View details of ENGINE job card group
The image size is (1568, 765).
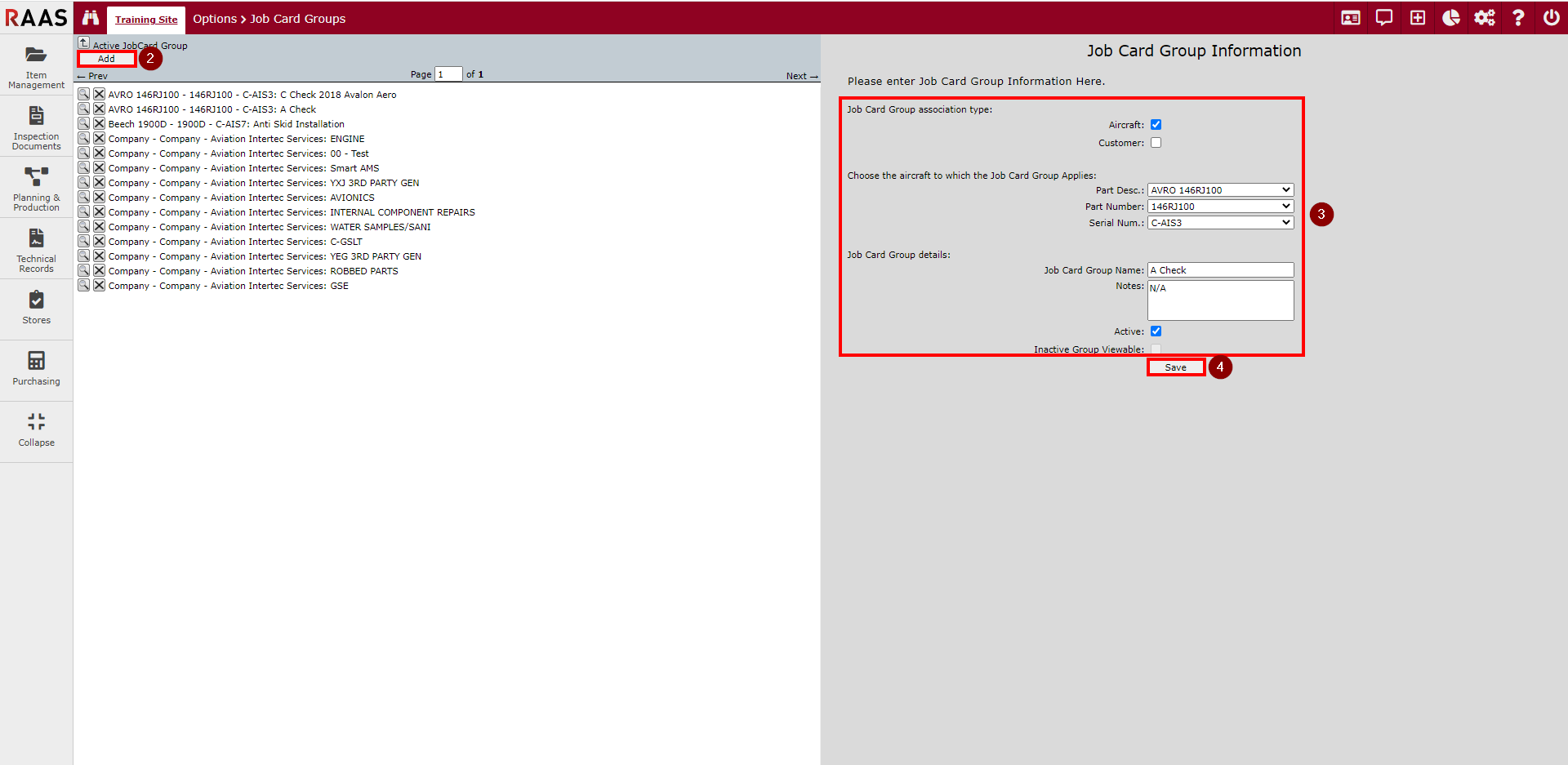(83, 139)
